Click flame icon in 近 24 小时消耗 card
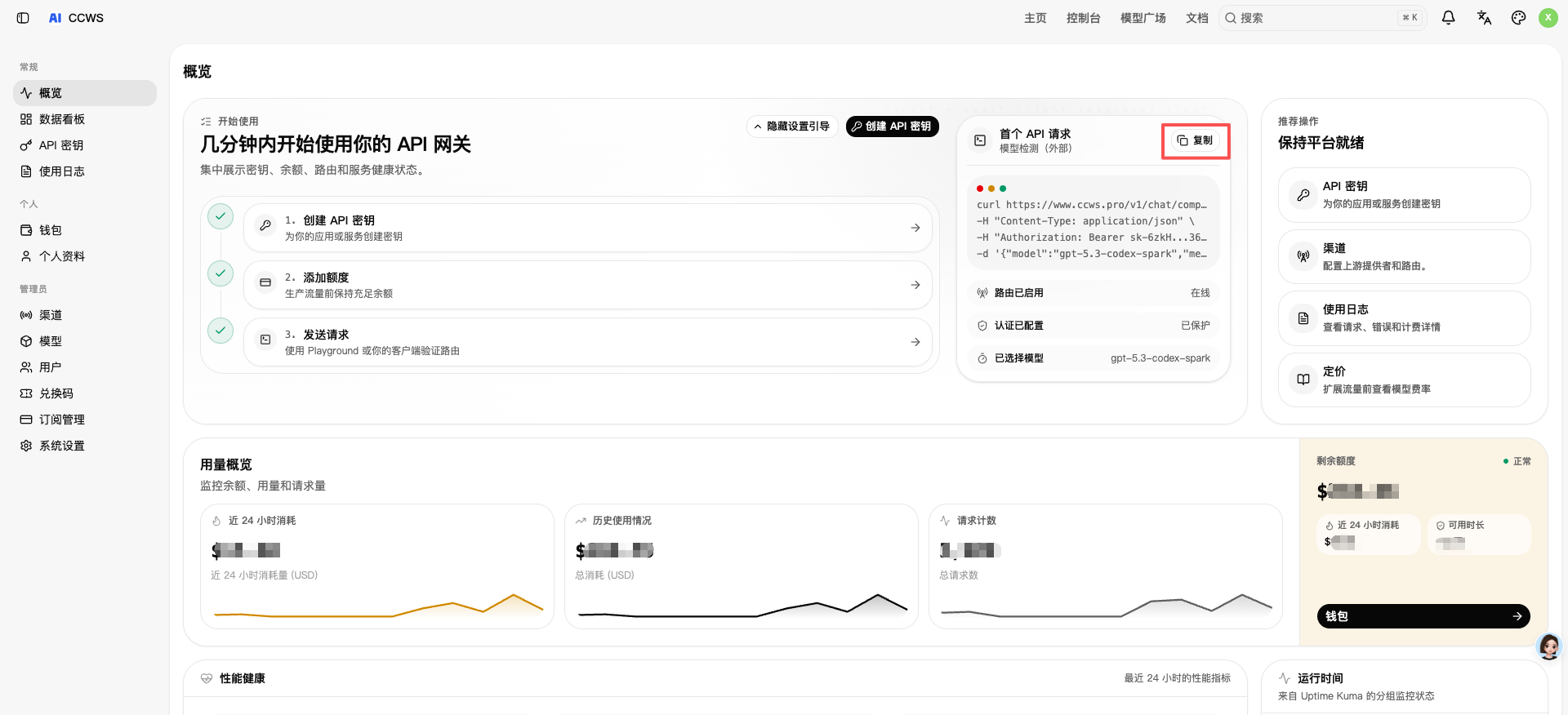The width and height of the screenshot is (1568, 715). 216,521
